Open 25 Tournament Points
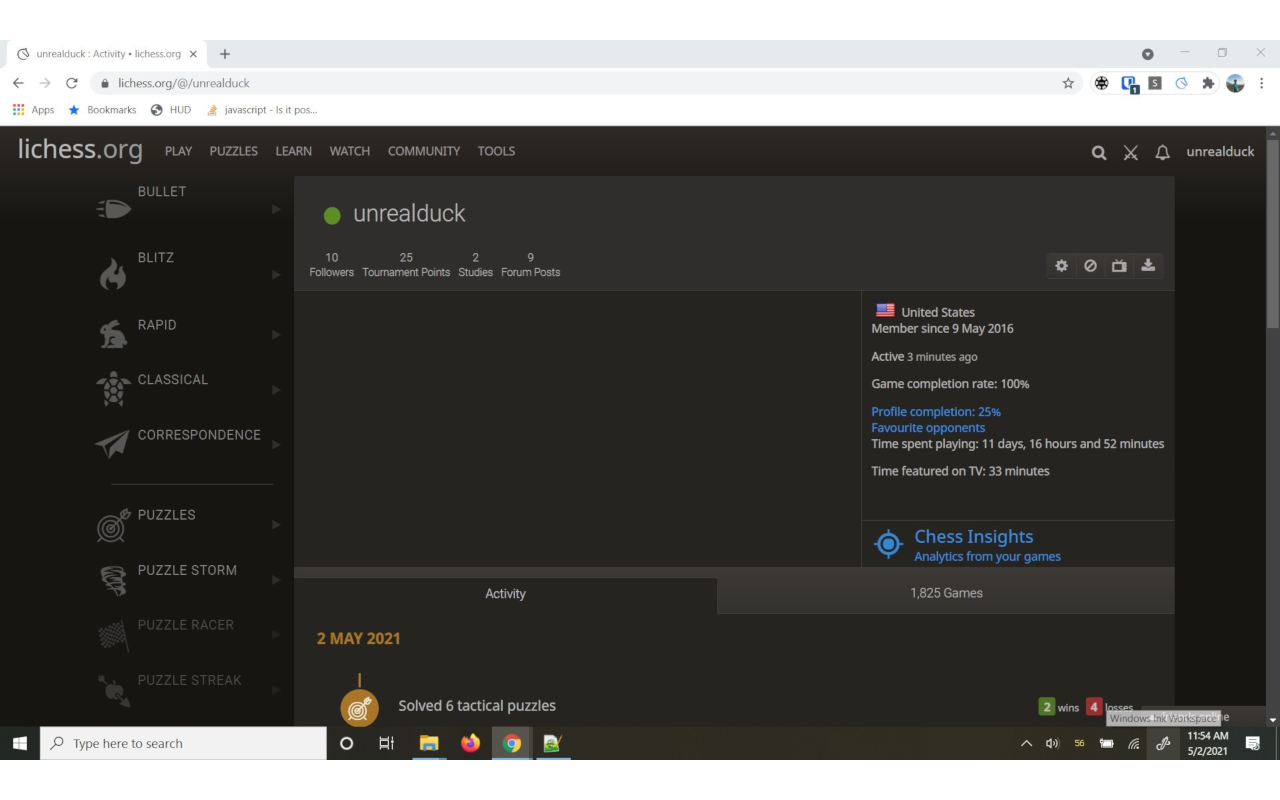Image resolution: width=1280 pixels, height=800 pixels. point(406,265)
